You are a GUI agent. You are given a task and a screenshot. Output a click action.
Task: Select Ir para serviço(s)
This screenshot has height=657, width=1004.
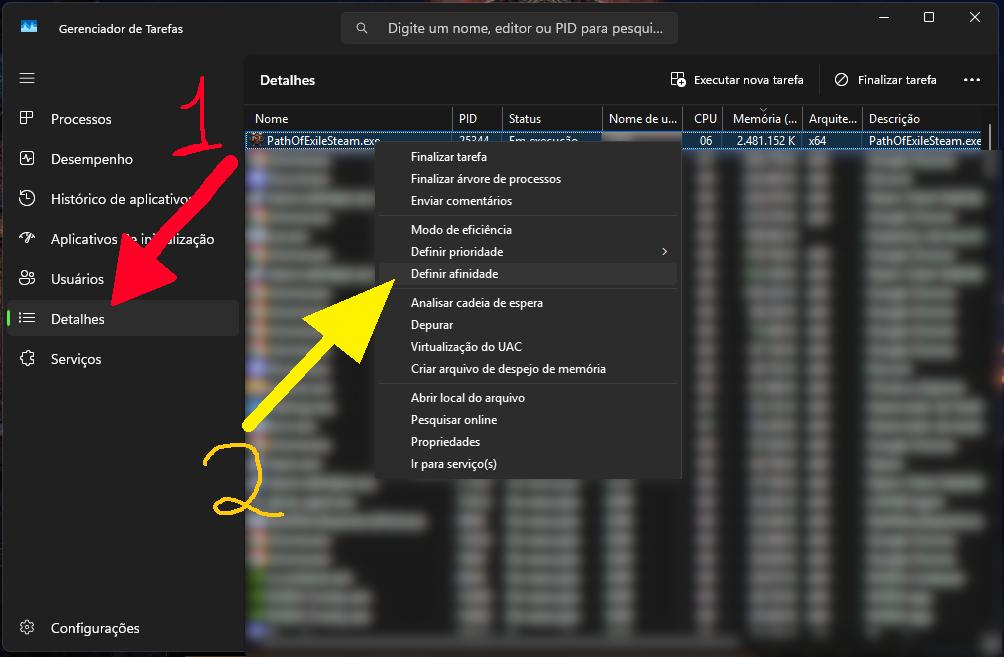click(x=528, y=464)
